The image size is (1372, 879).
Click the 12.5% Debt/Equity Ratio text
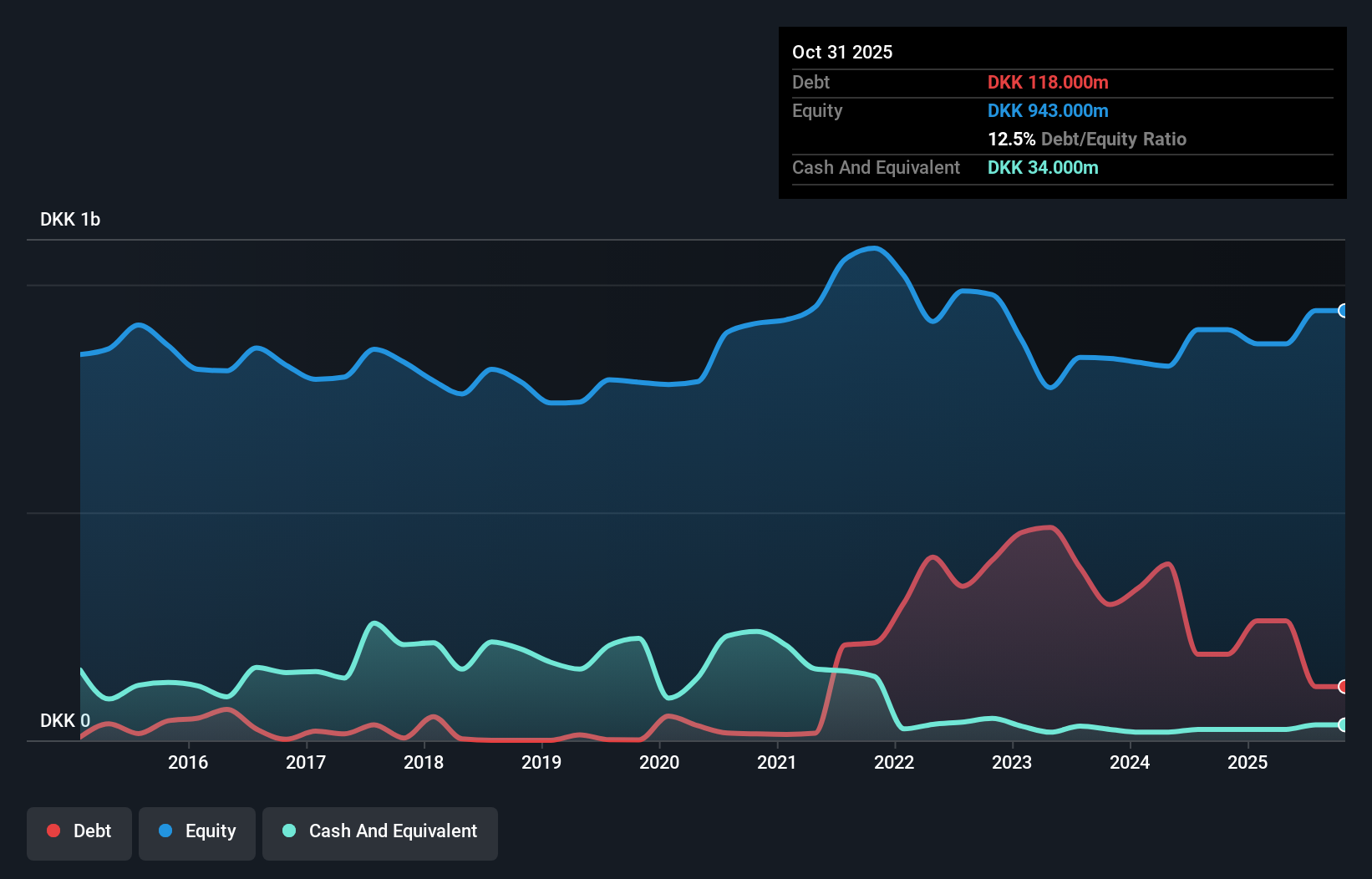point(1087,139)
